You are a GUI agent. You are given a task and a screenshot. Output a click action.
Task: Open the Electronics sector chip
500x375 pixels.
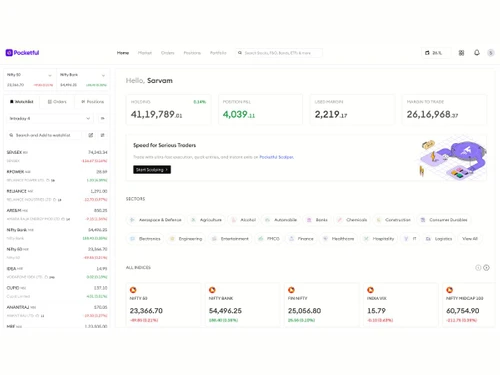[145, 239]
